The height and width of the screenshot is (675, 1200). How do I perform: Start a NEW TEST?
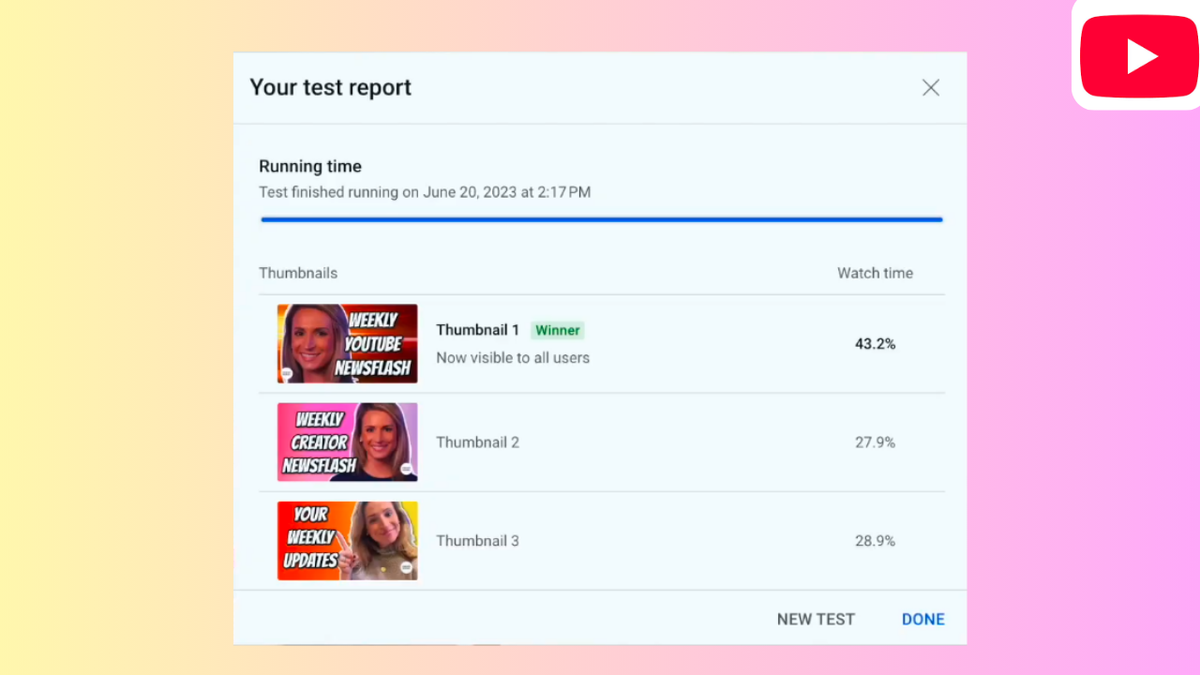pyautogui.click(x=815, y=619)
